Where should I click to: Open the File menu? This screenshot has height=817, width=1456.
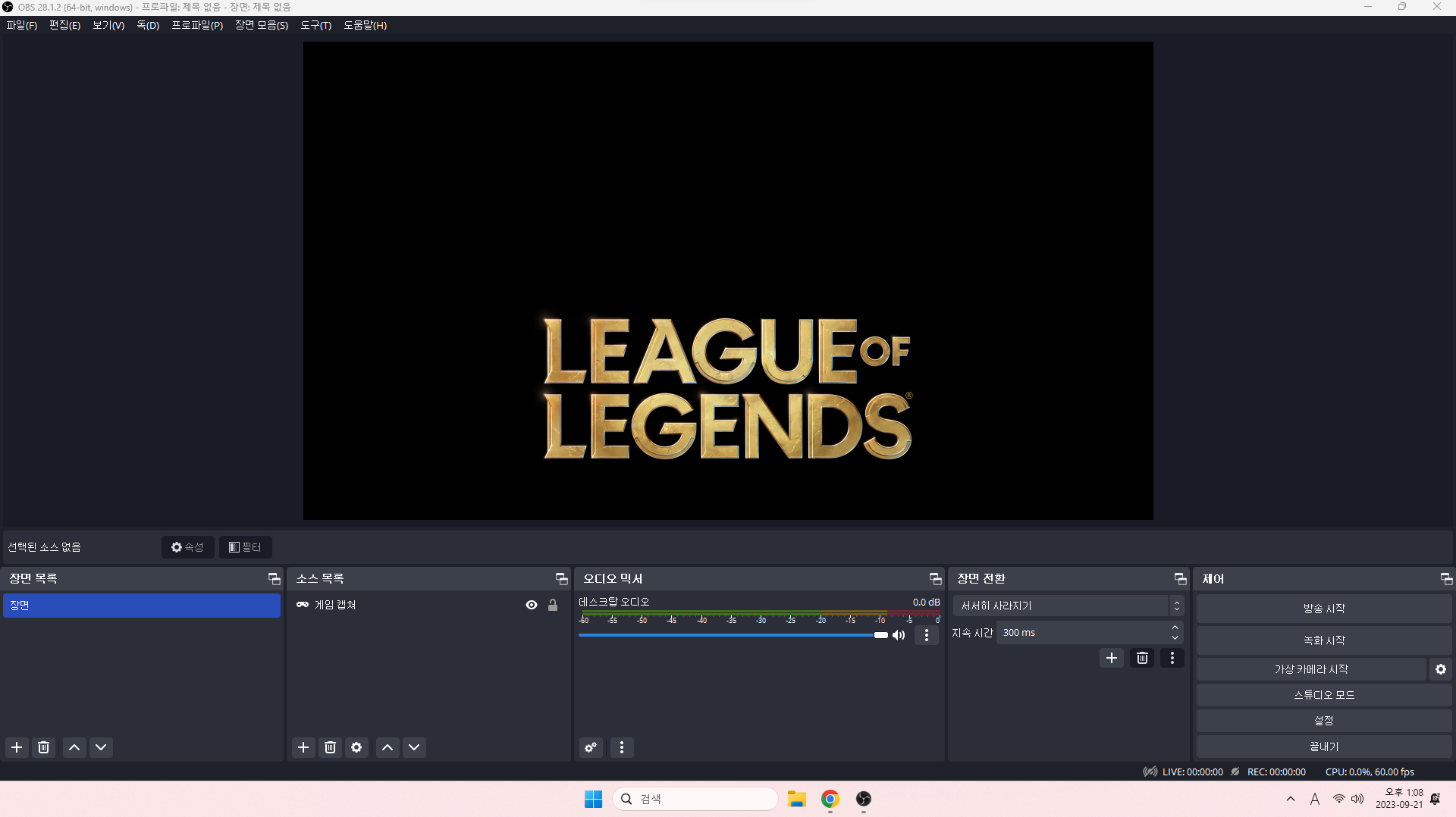(22, 25)
